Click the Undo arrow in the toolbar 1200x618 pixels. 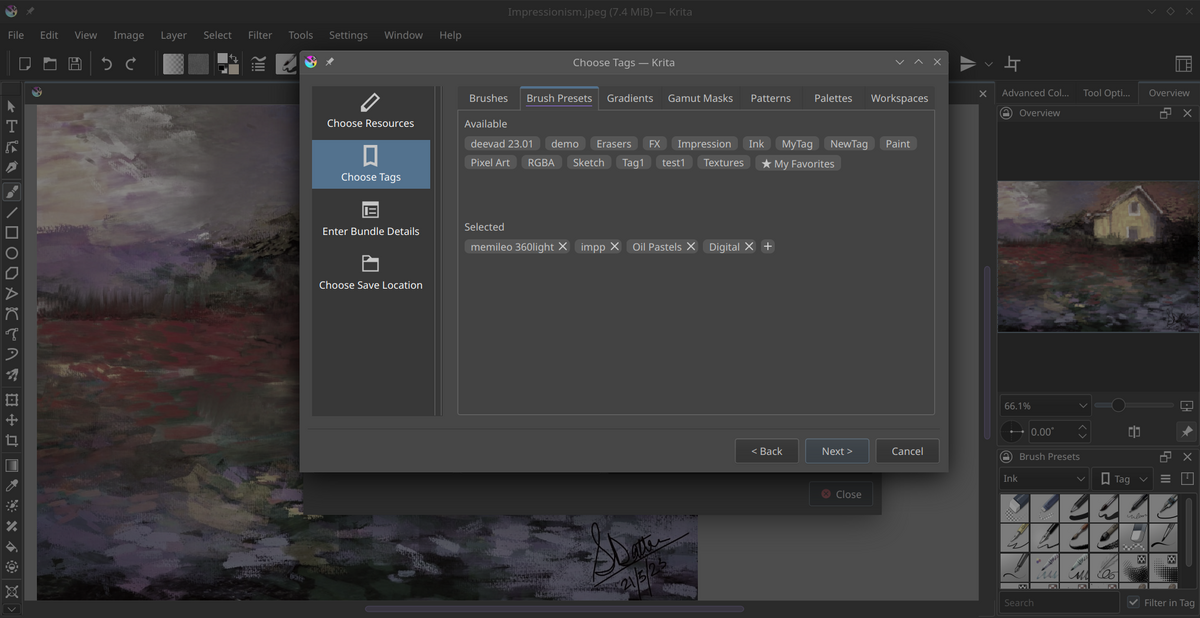pyautogui.click(x=106, y=64)
